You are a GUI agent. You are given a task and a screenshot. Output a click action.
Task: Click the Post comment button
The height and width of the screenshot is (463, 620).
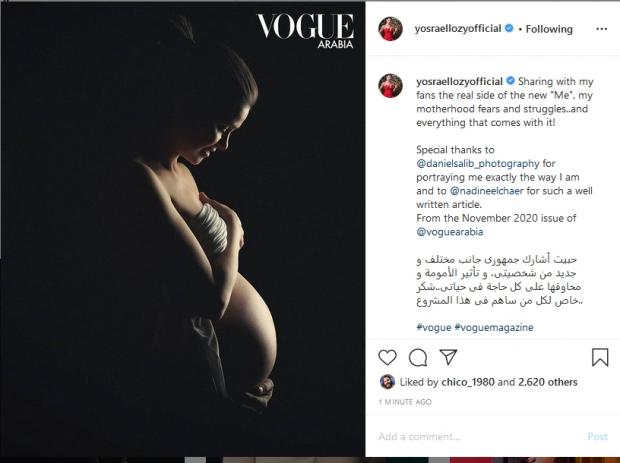tap(597, 437)
